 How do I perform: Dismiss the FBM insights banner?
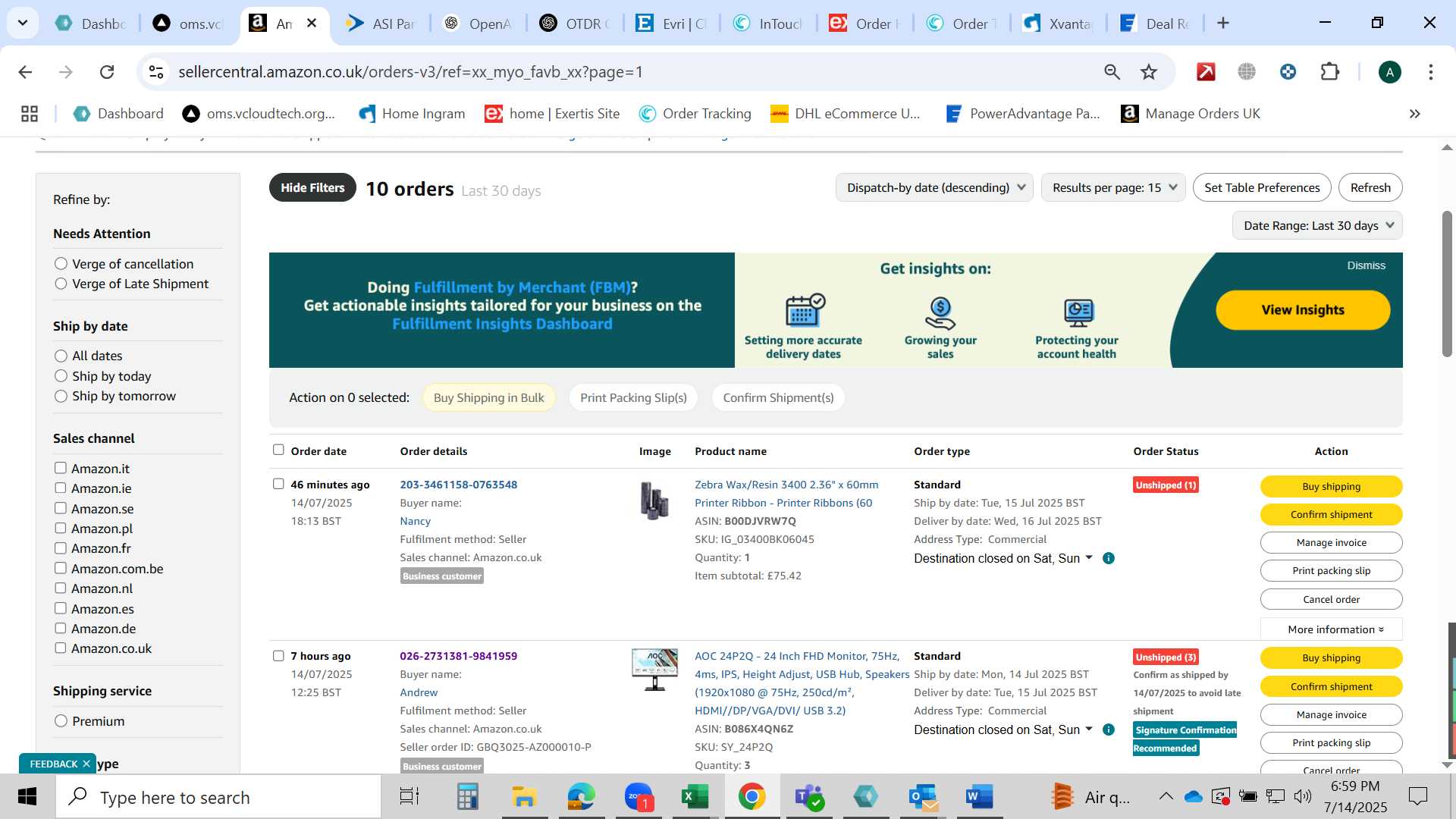[1366, 265]
